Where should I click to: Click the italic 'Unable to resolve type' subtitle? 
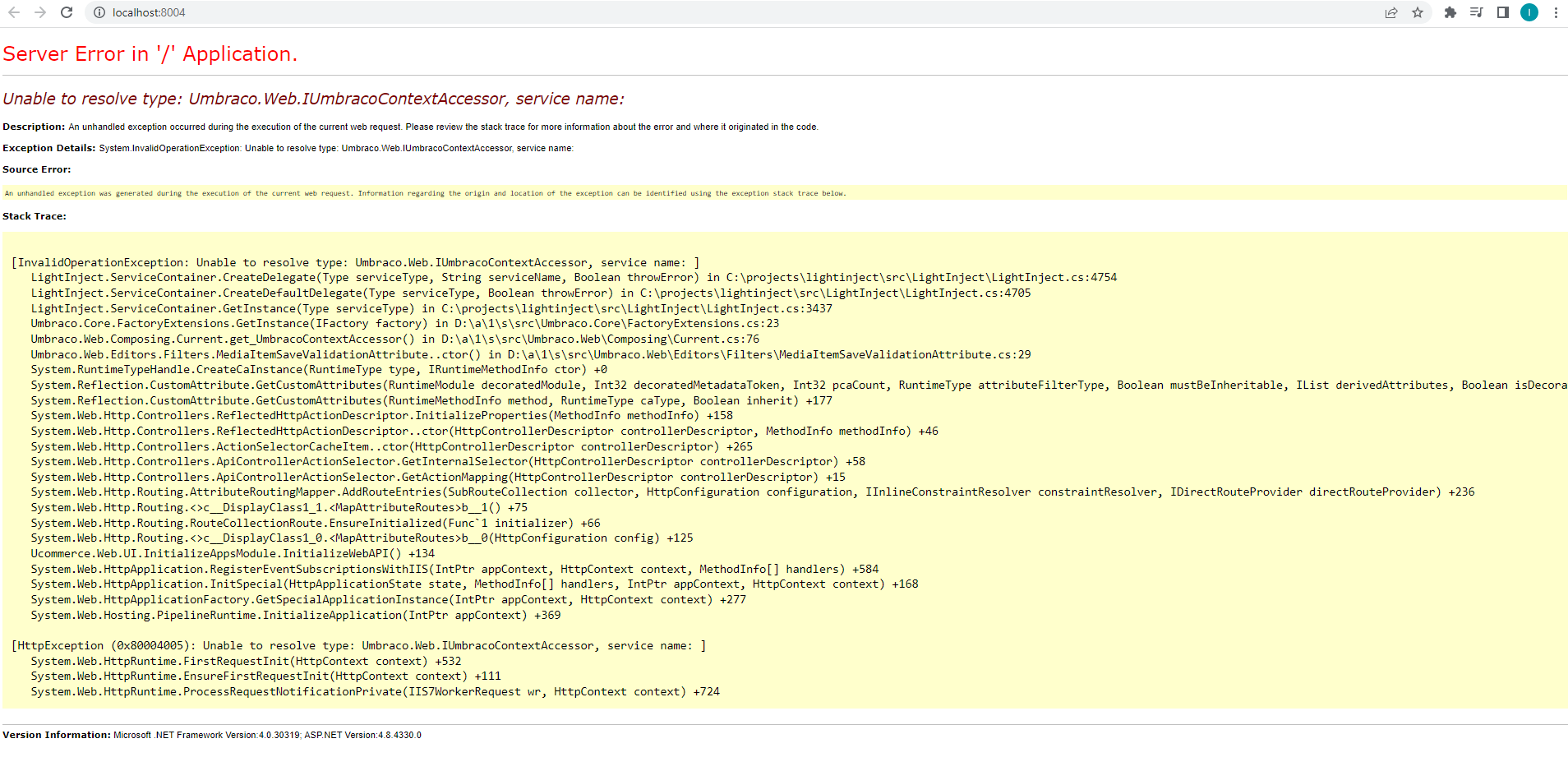313,99
